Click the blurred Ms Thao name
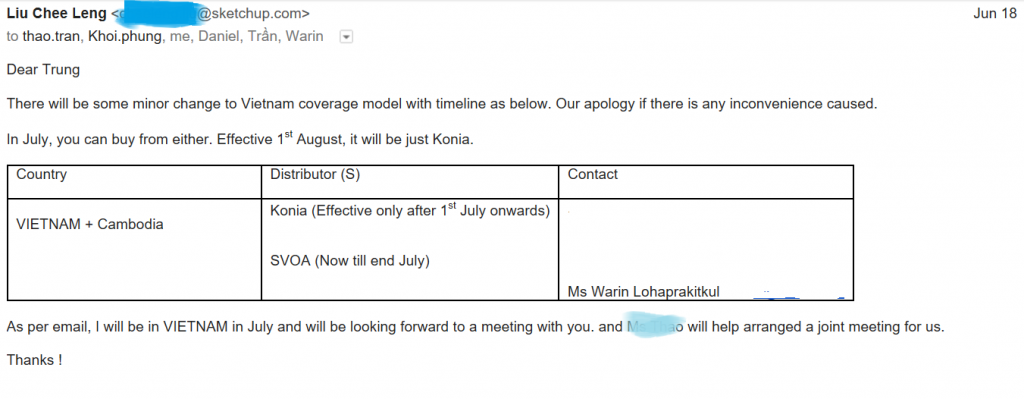The image size is (1024, 399). [x=655, y=327]
